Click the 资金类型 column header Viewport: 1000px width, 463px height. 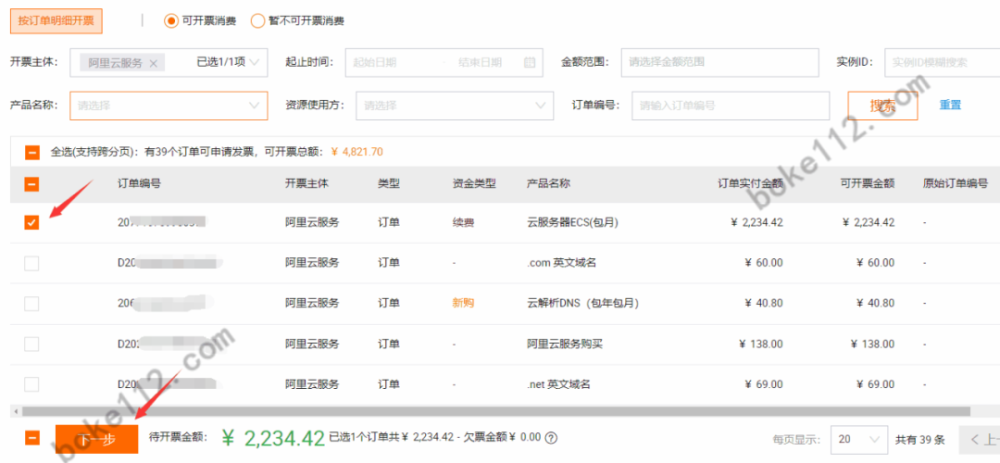[x=474, y=184]
